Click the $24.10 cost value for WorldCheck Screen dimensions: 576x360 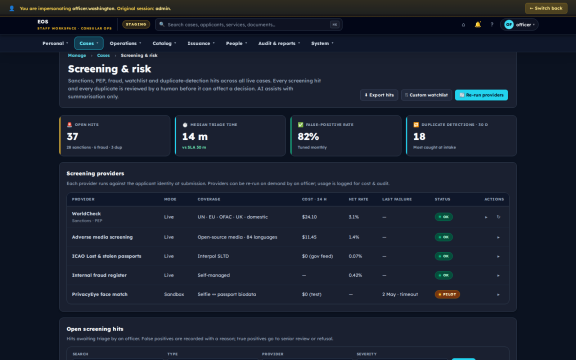tap(309, 217)
